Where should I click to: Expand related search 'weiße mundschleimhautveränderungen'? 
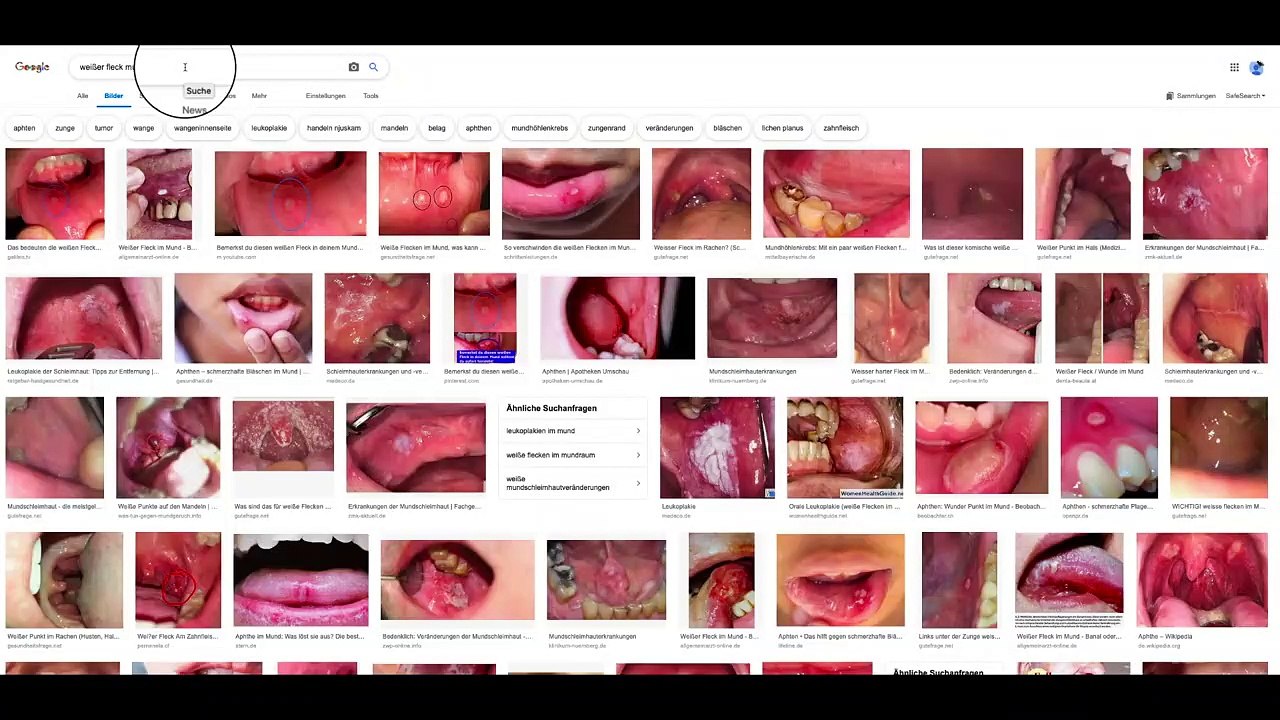coord(573,483)
